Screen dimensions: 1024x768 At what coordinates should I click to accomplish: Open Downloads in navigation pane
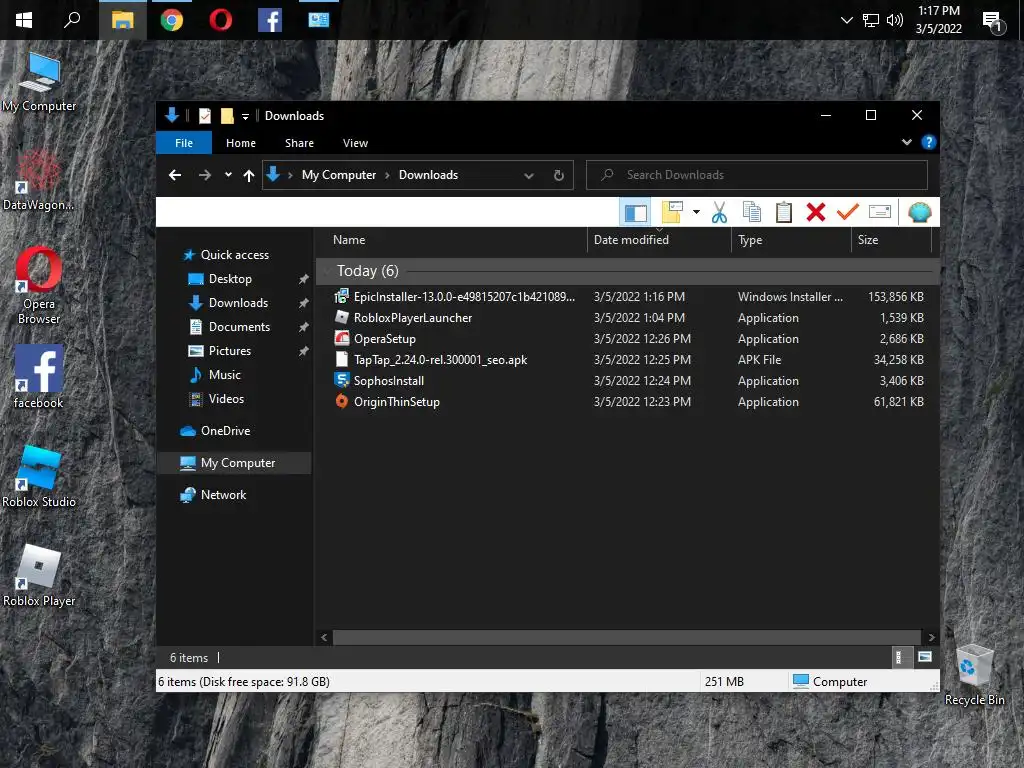238,303
